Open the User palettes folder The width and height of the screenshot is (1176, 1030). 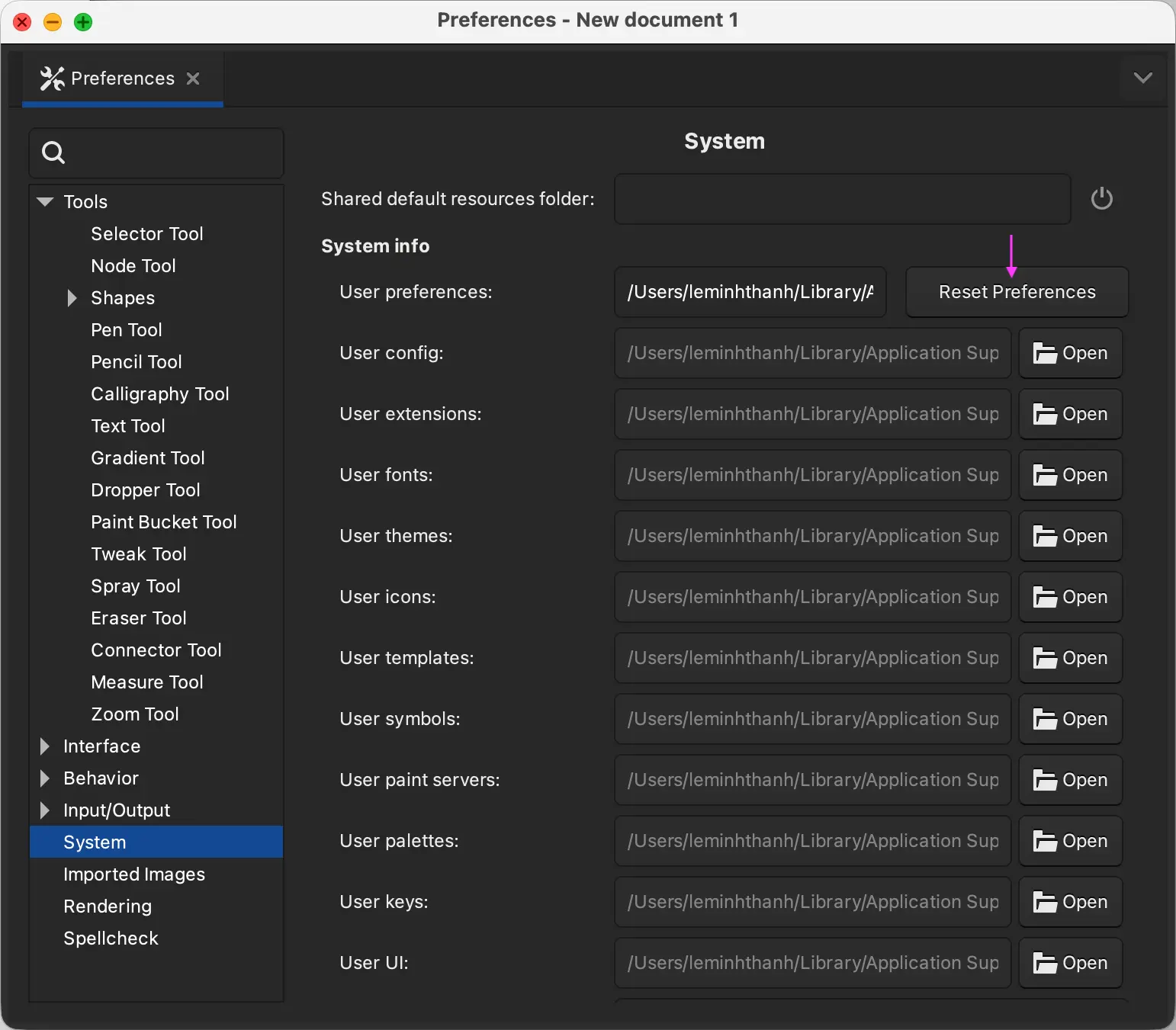pyautogui.click(x=1070, y=841)
